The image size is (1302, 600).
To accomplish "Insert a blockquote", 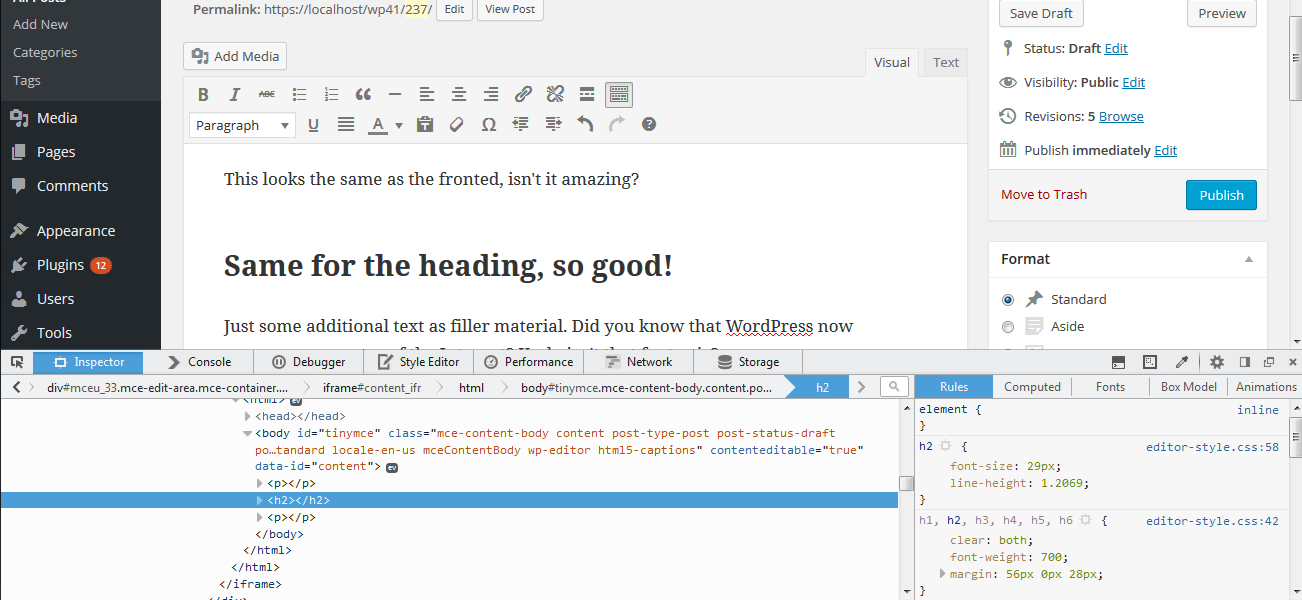I will click(363, 95).
